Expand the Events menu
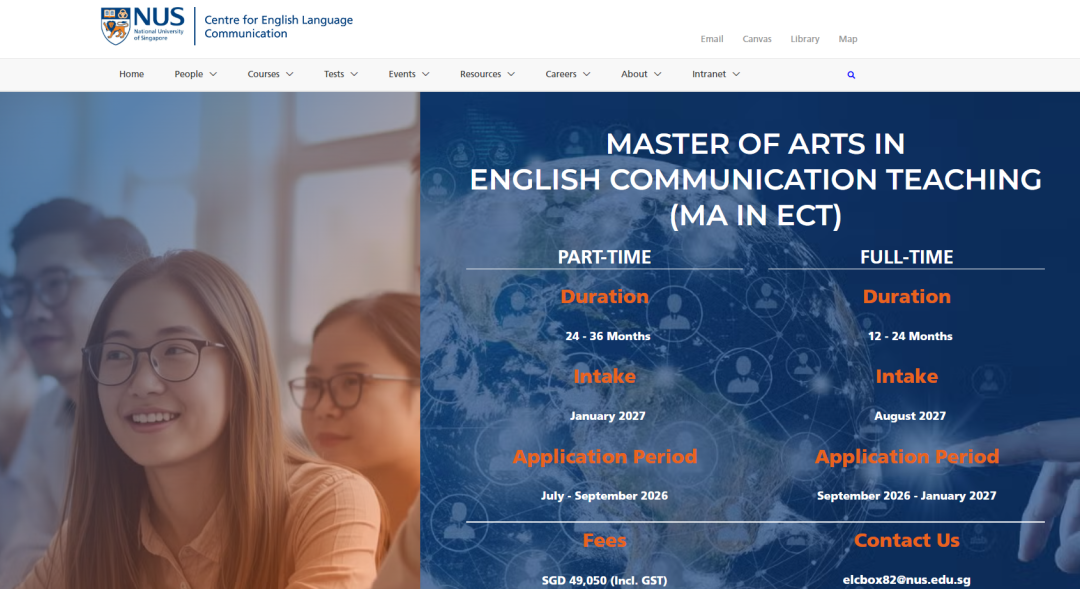 click(408, 74)
